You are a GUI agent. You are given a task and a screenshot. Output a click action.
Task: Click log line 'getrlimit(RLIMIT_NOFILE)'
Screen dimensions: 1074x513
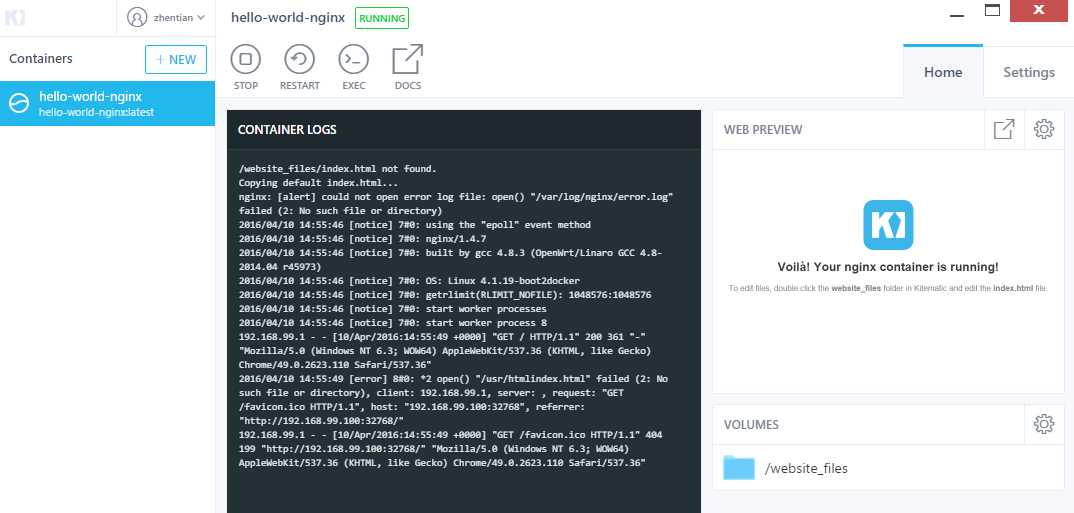445,295
